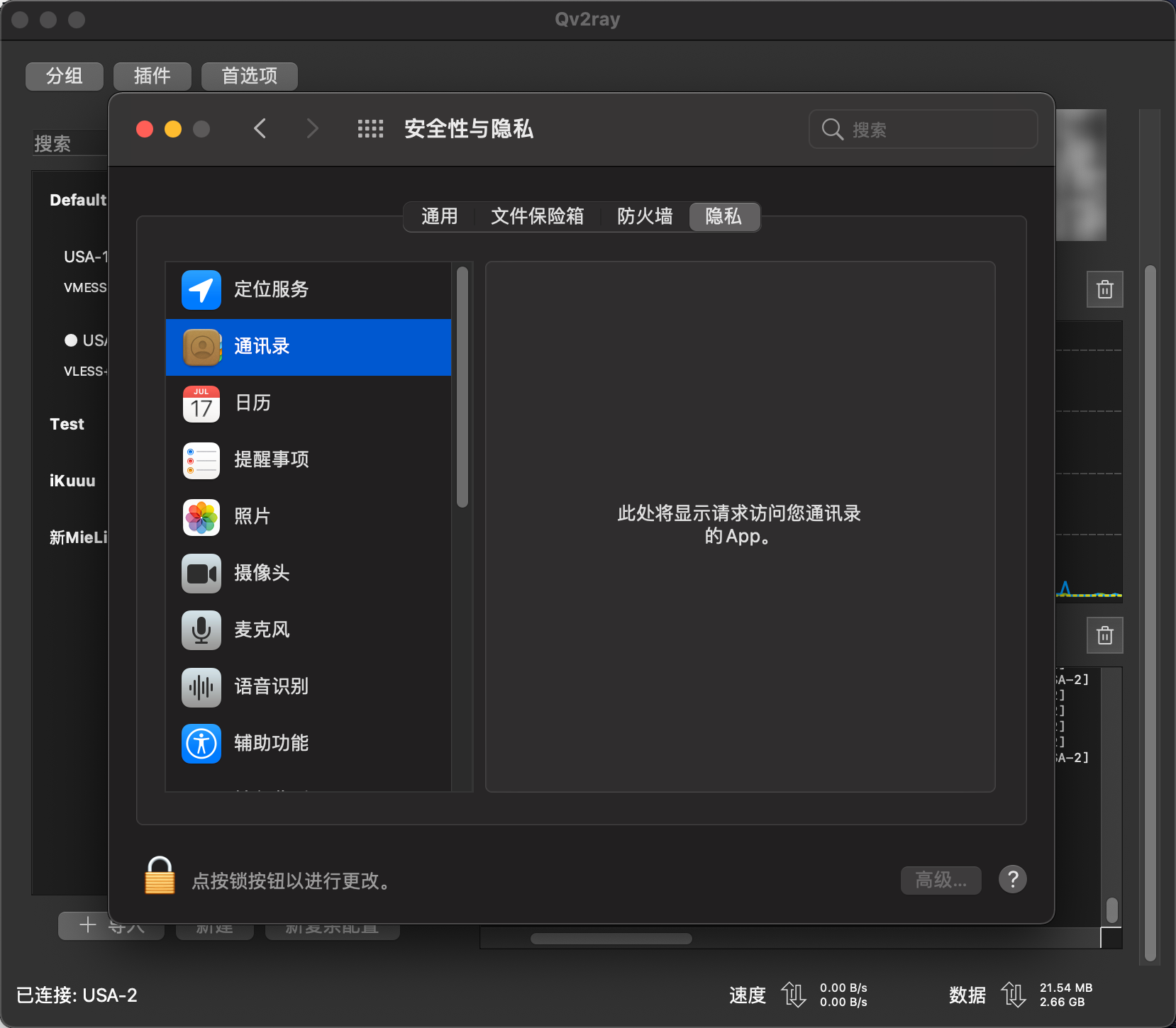
Task: Click the Qv2ray log horizontal scrollbar
Action: click(611, 939)
